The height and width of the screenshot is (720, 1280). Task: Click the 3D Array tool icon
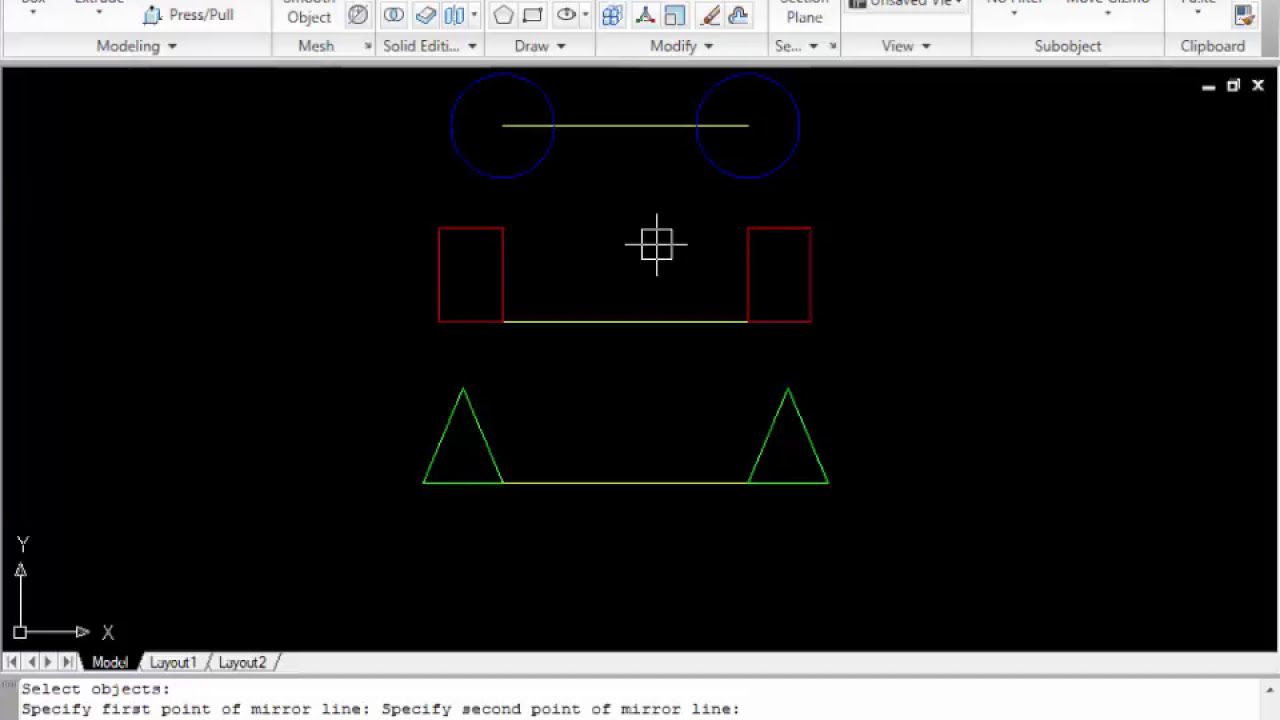[x=612, y=15]
